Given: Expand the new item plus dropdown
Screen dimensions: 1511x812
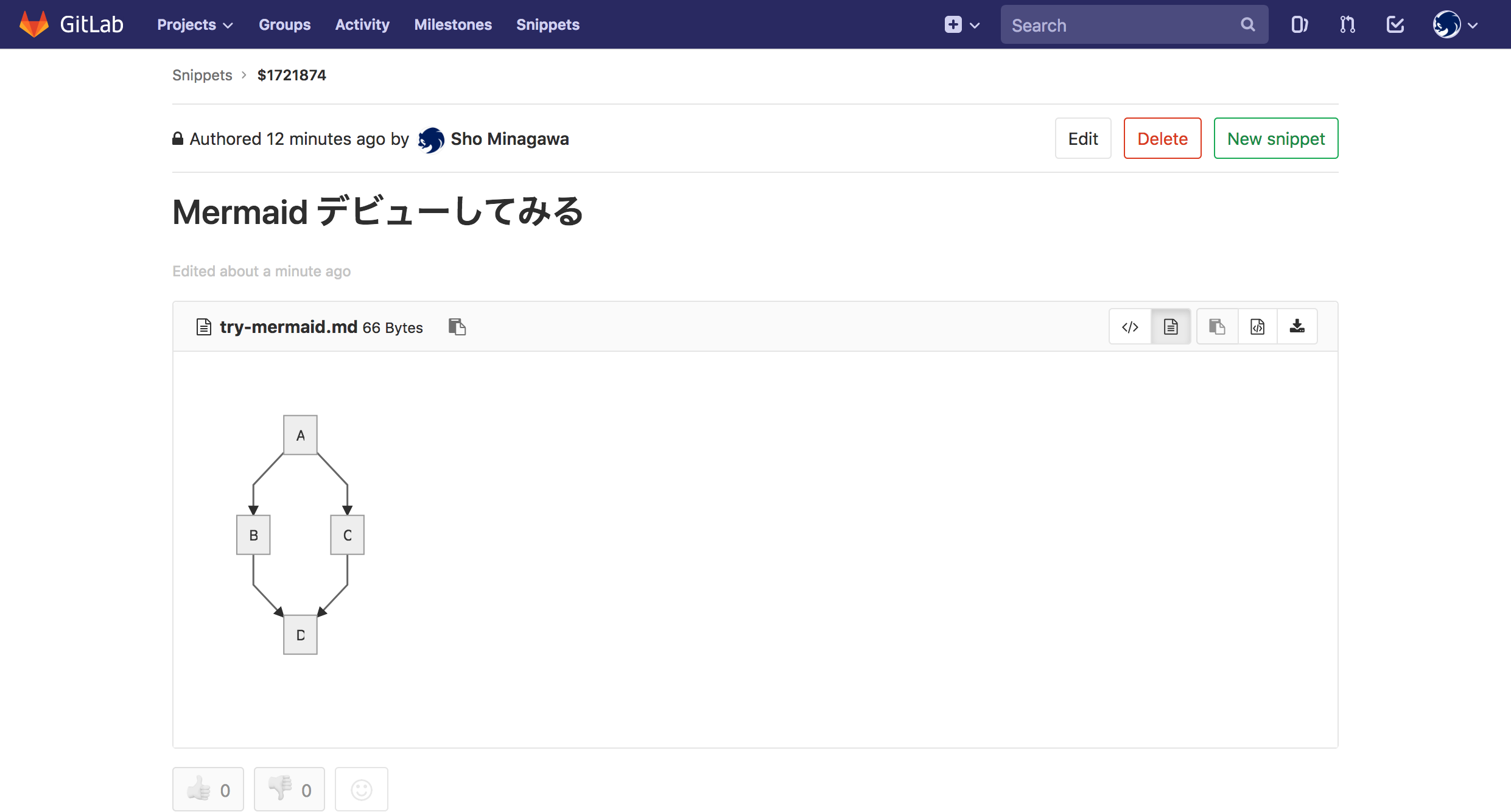Looking at the screenshot, I should click(962, 24).
